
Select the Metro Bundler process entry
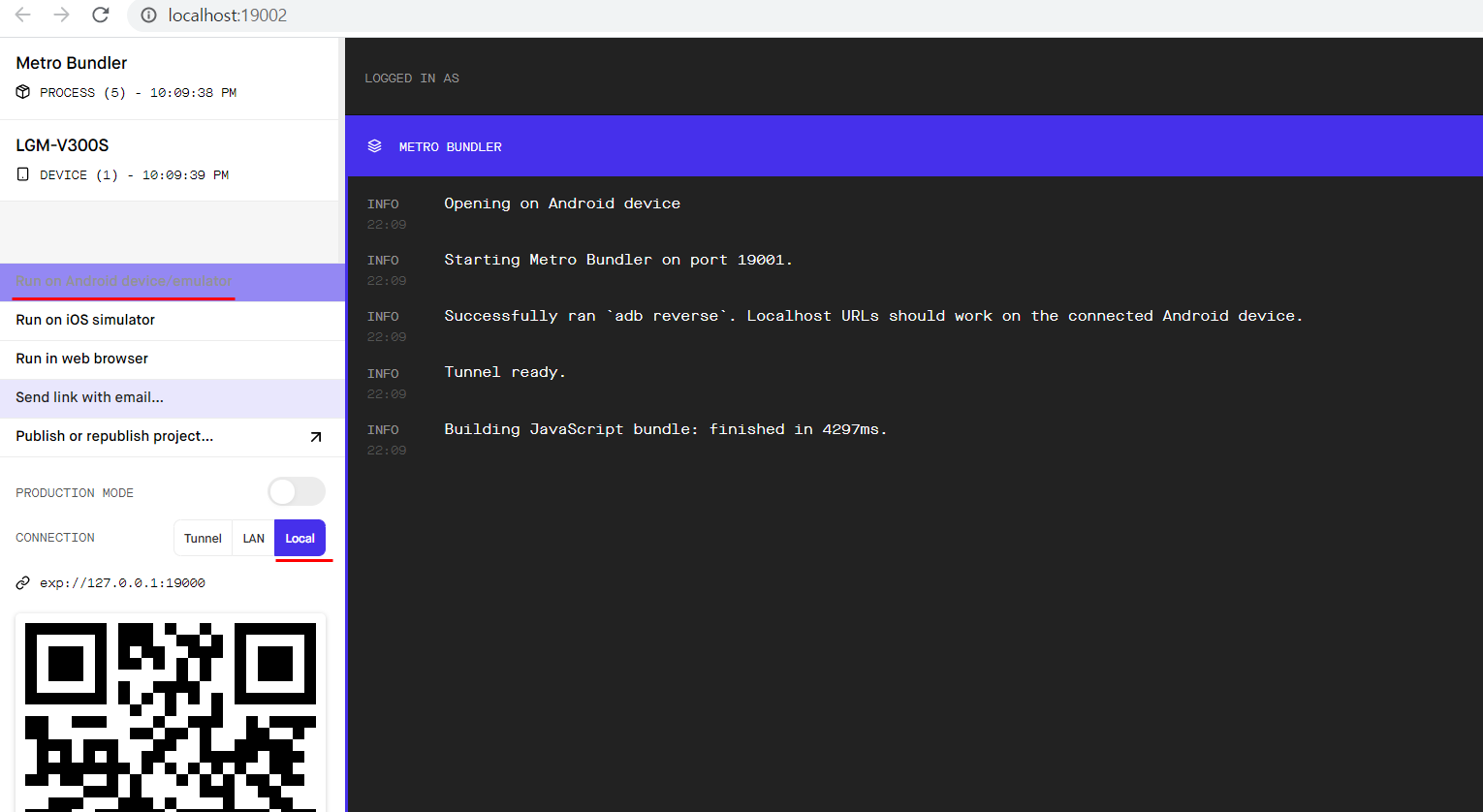point(170,78)
